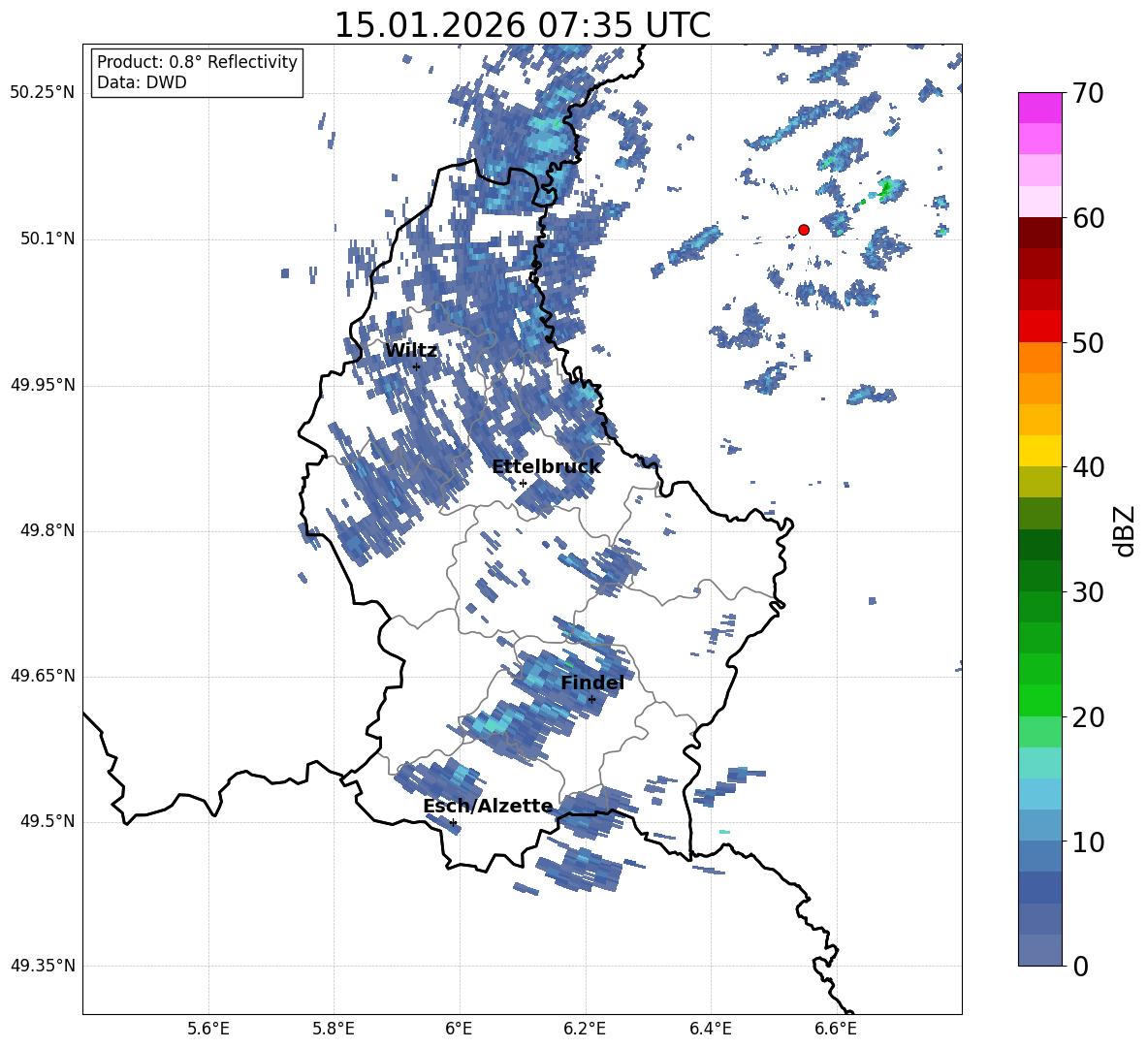Click the bright green colorbar segment at 20
Image resolution: width=1148 pixels, height=1048 pixels.
pos(1039,700)
